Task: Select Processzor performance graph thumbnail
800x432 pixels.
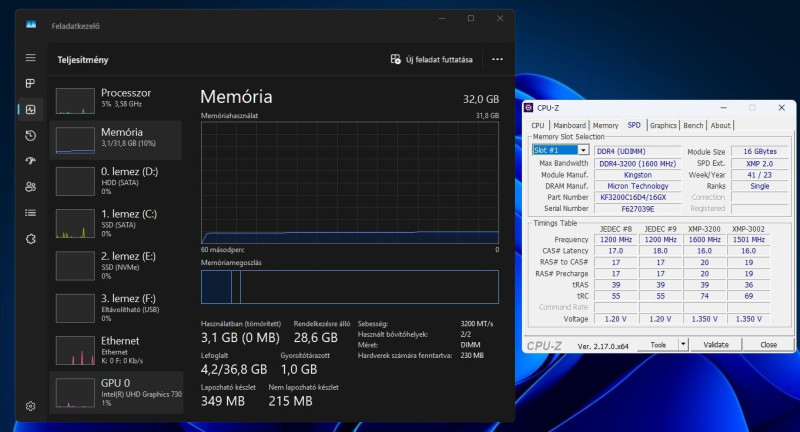Action: coord(75,100)
